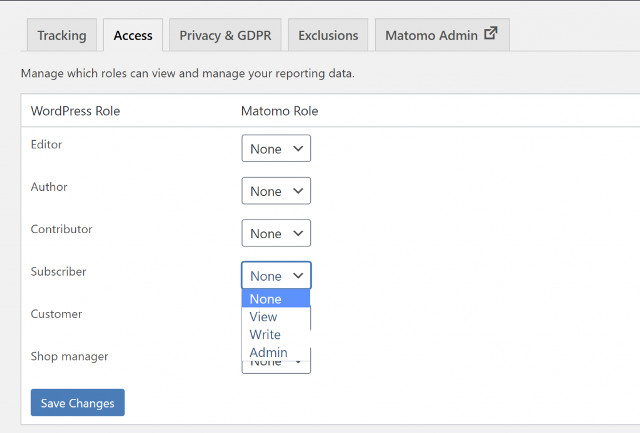Viewport: 640px width, 433px height.
Task: Choose Admin in the Subscriber dropdown list
Action: pos(276,352)
